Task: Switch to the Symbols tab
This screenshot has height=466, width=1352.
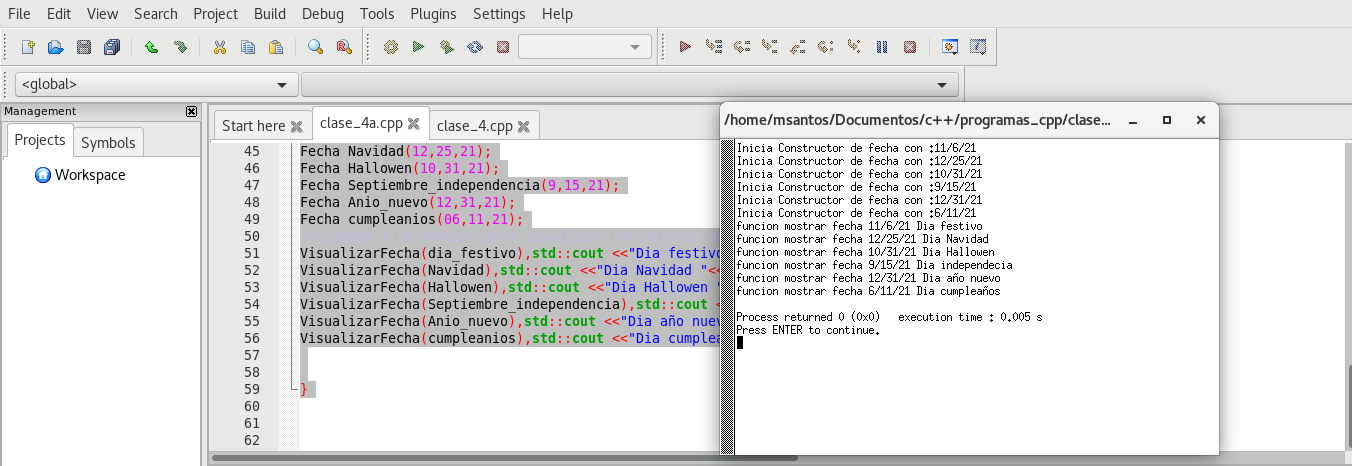Action: pyautogui.click(x=108, y=143)
